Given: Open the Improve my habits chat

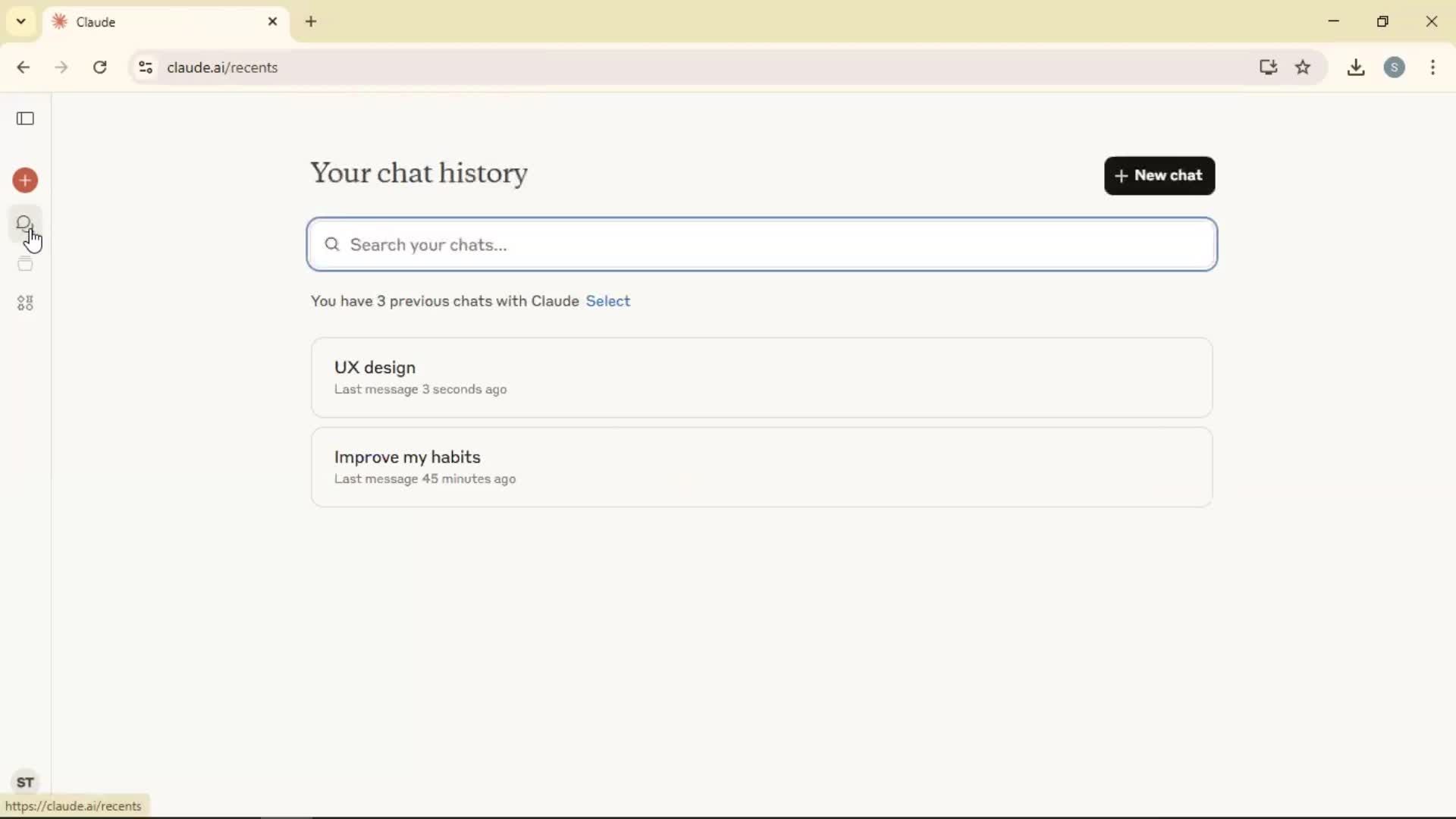Looking at the screenshot, I should [x=762, y=467].
